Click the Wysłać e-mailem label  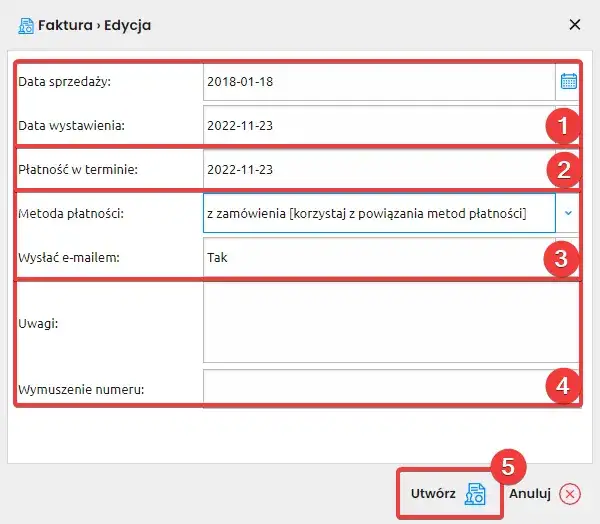tap(69, 258)
